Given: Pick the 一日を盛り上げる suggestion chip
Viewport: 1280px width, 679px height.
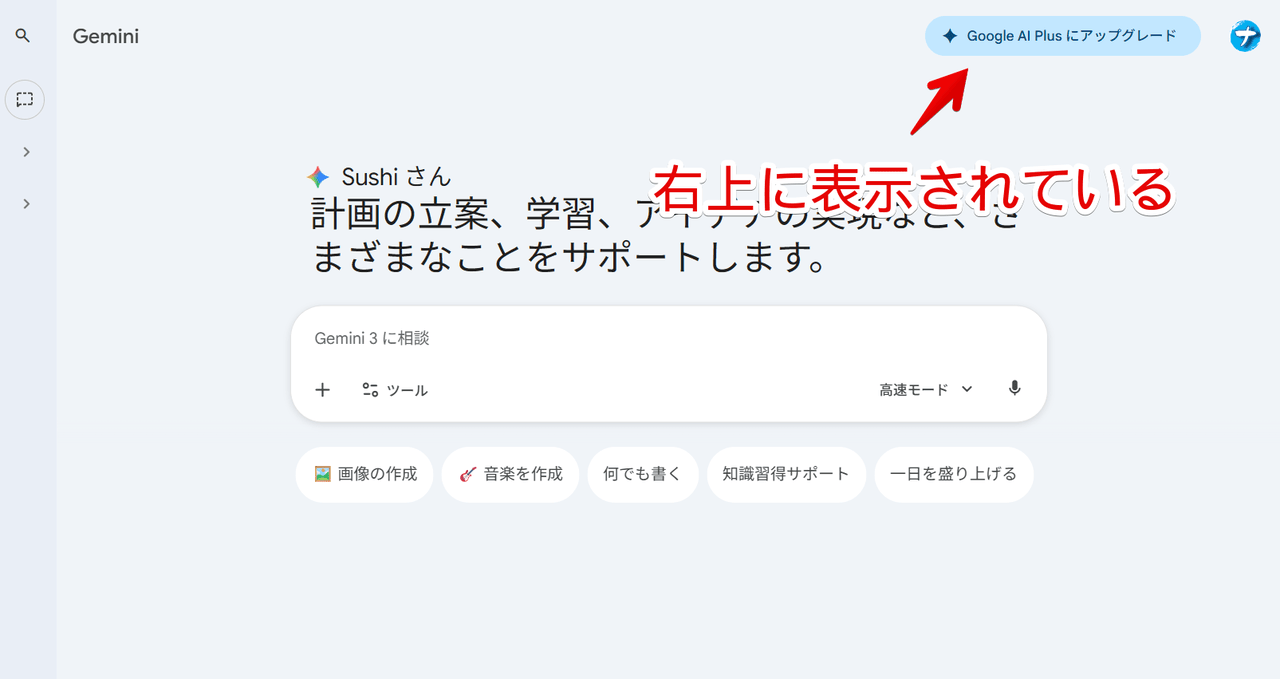Looking at the screenshot, I should pyautogui.click(x=954, y=474).
